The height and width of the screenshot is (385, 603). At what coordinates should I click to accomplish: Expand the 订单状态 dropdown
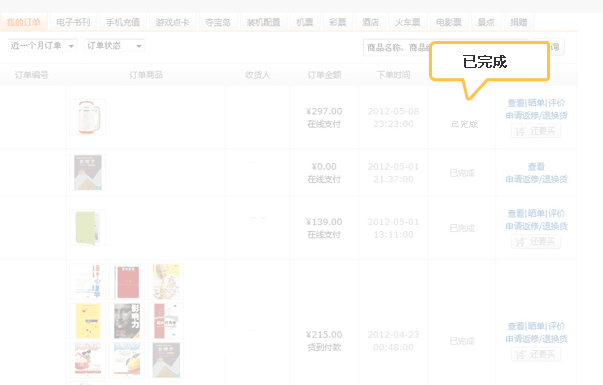coord(114,46)
